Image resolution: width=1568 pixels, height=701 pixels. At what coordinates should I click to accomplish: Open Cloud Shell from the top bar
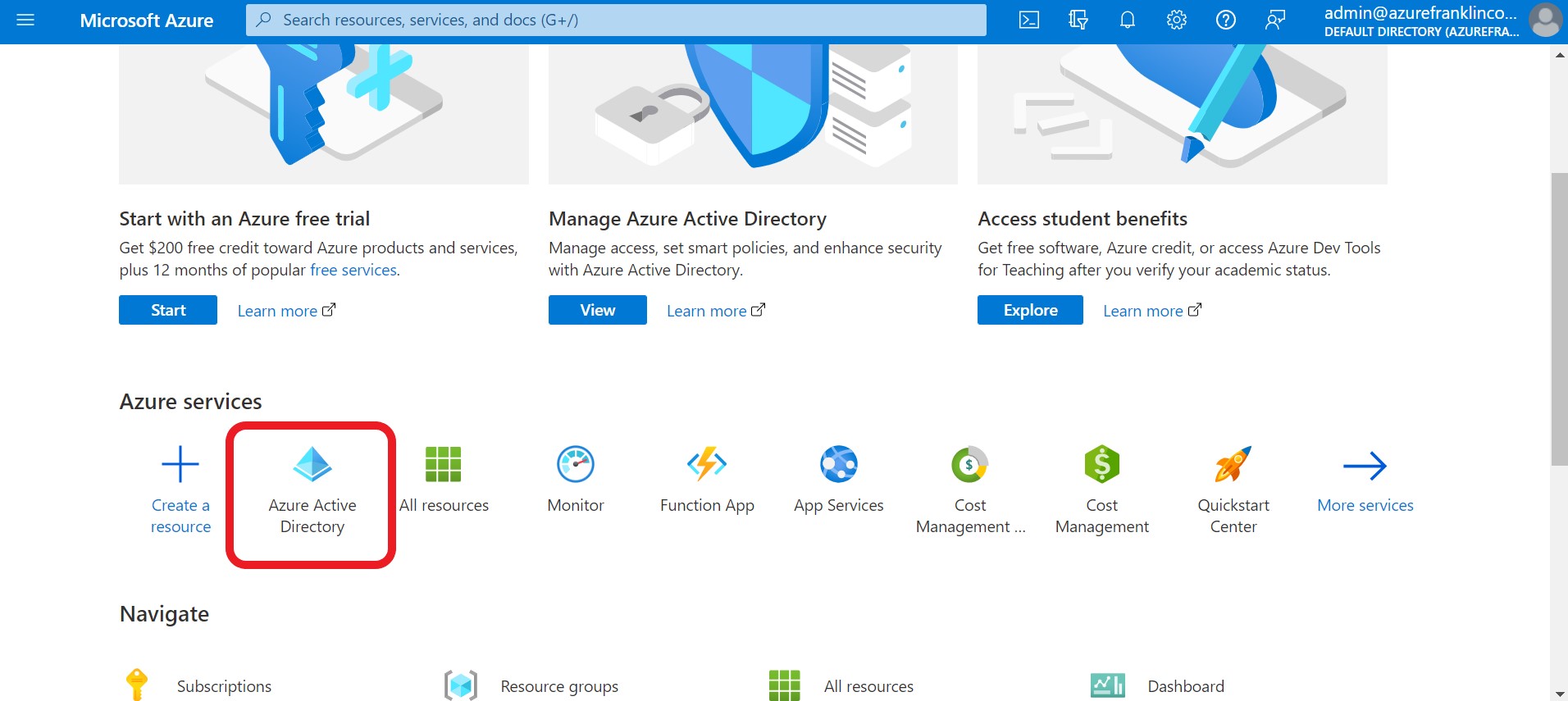(1029, 20)
